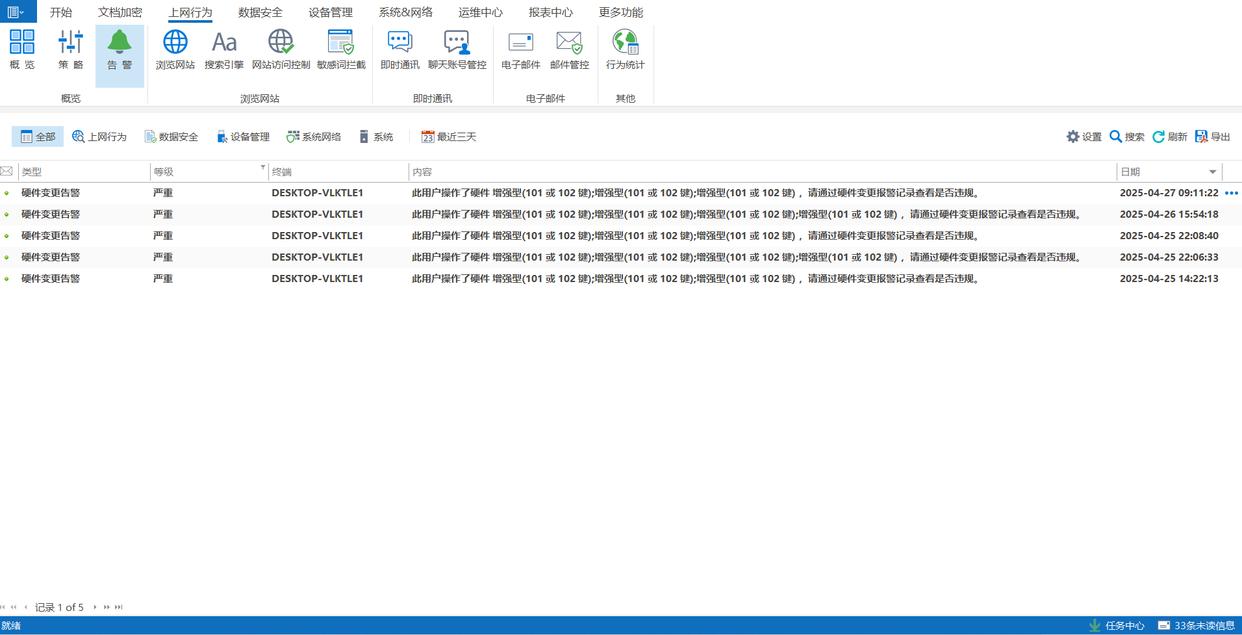Switch to the 运维中心 ribbon tab
1242x635 pixels.
click(x=480, y=13)
